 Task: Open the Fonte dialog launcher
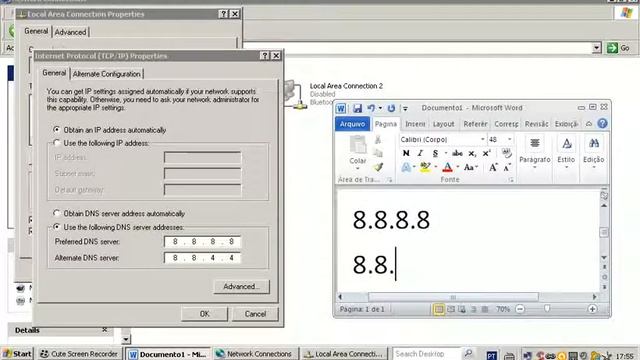[x=511, y=180]
